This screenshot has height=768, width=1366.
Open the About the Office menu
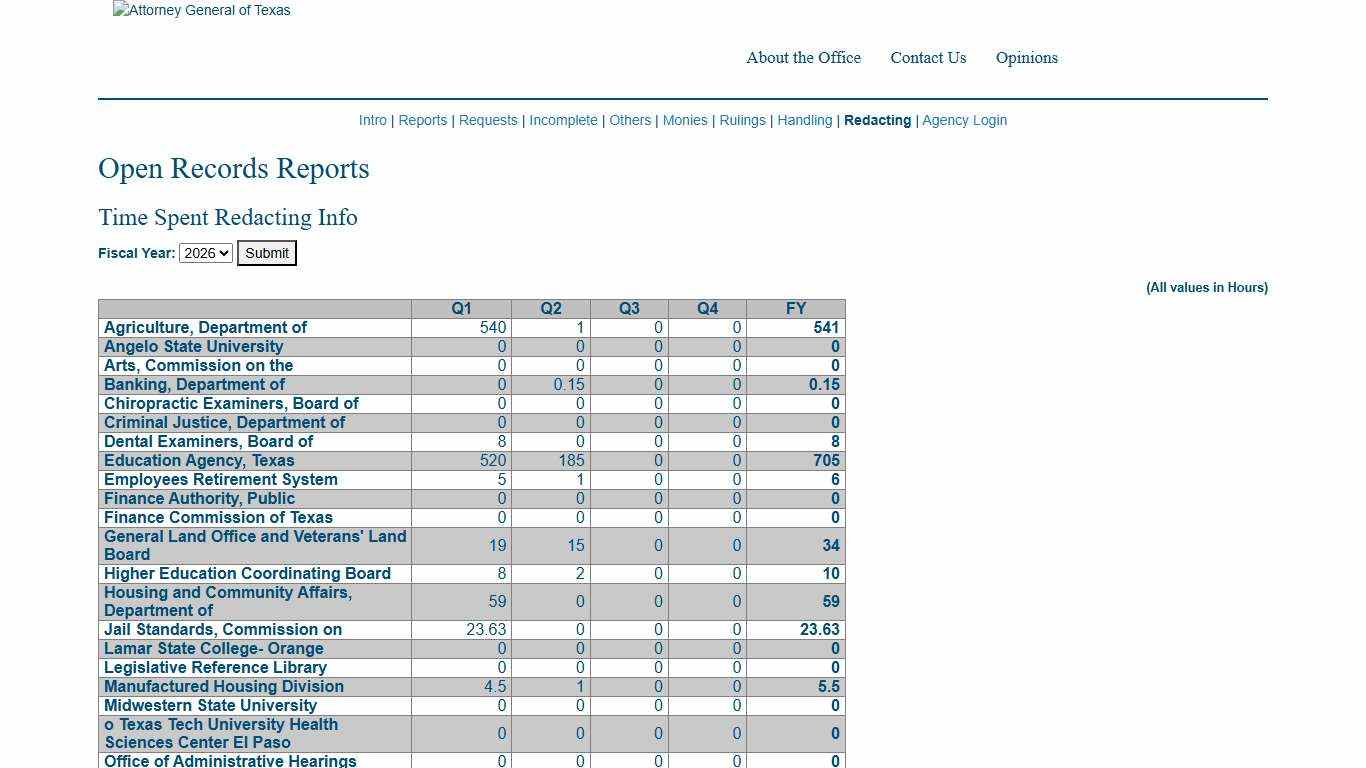point(803,58)
